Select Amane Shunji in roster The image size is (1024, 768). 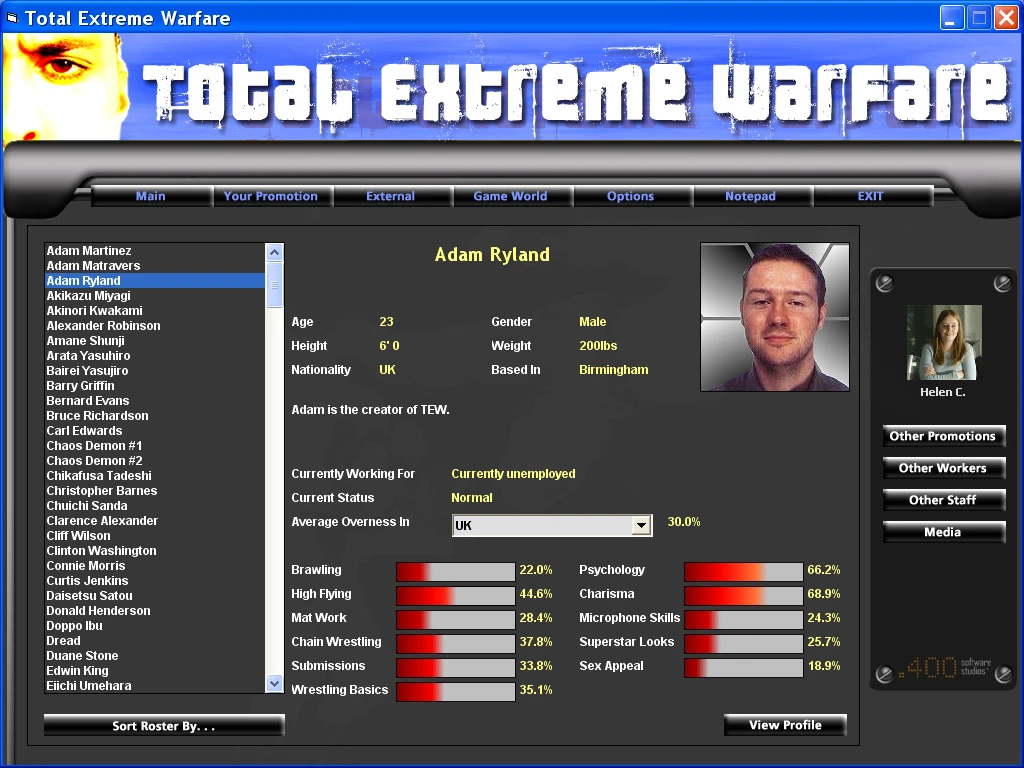point(155,341)
